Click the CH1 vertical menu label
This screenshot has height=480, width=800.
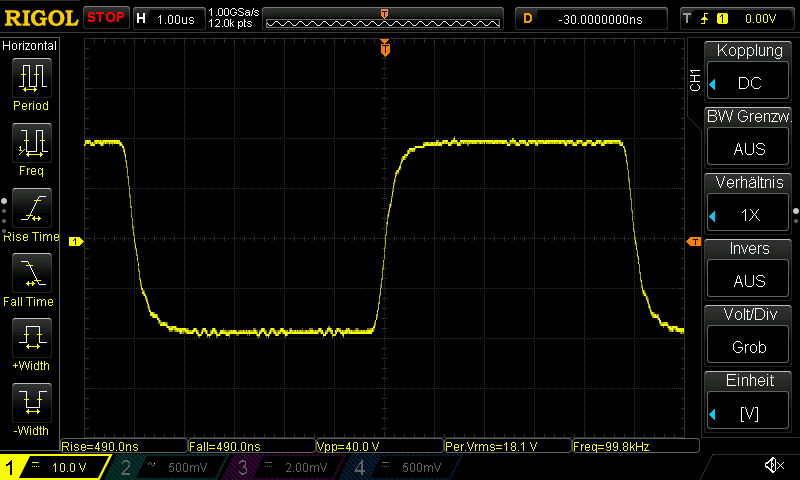pyautogui.click(x=695, y=80)
